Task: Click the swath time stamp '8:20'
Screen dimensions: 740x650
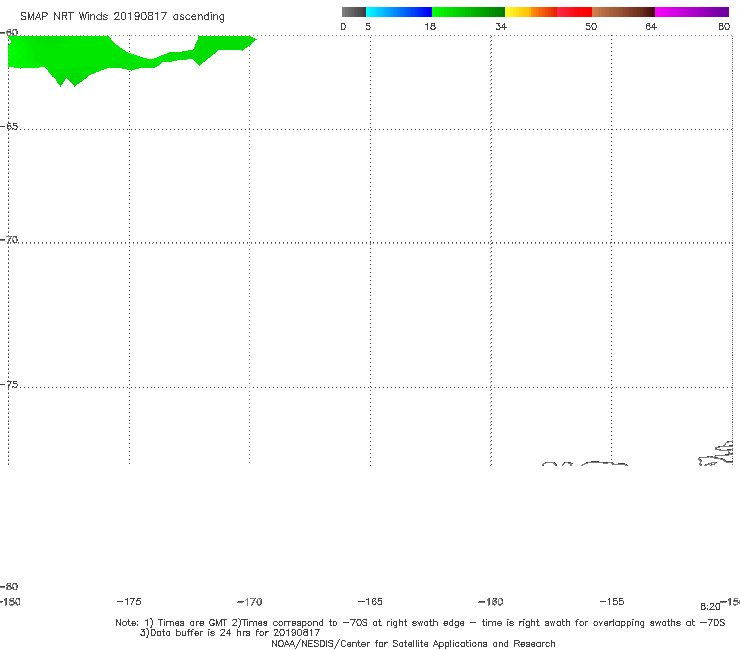Action: 710,607
